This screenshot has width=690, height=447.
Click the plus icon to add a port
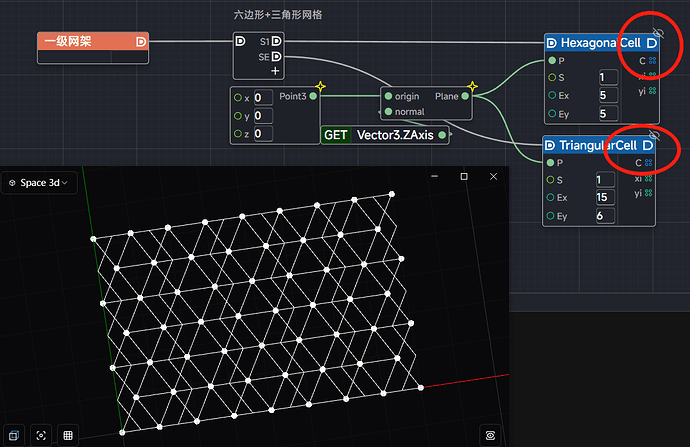pos(276,71)
